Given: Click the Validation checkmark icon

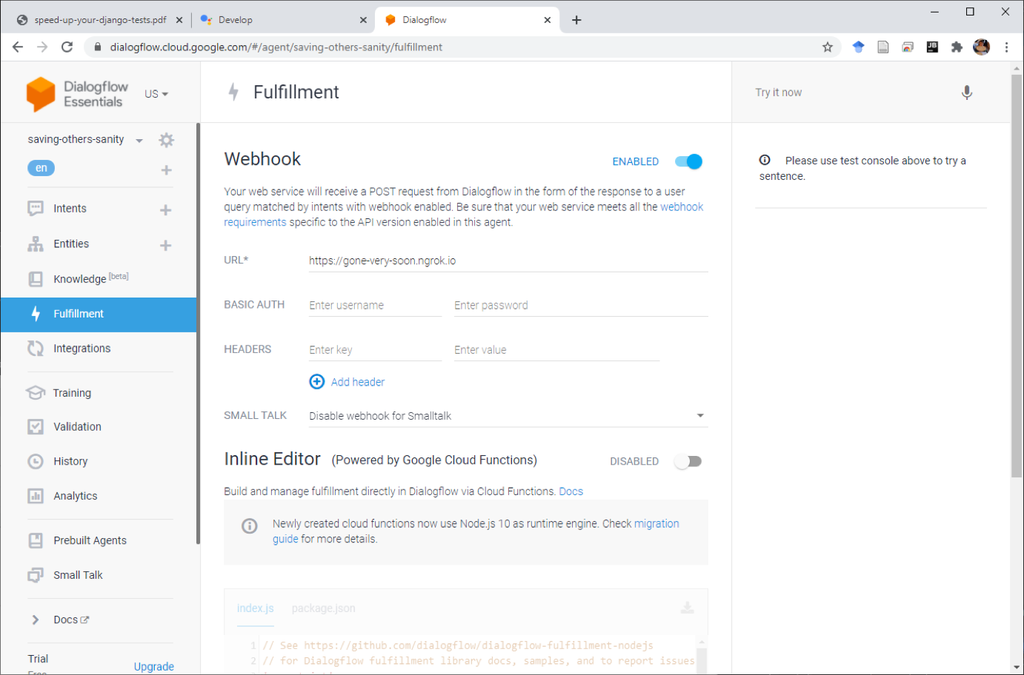Looking at the screenshot, I should coord(35,426).
